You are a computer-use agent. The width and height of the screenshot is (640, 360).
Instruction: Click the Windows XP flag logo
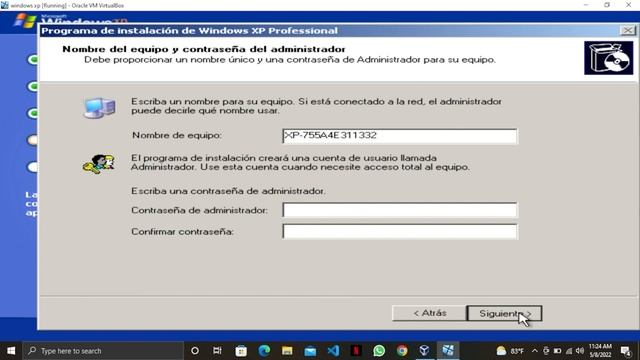click(24, 20)
